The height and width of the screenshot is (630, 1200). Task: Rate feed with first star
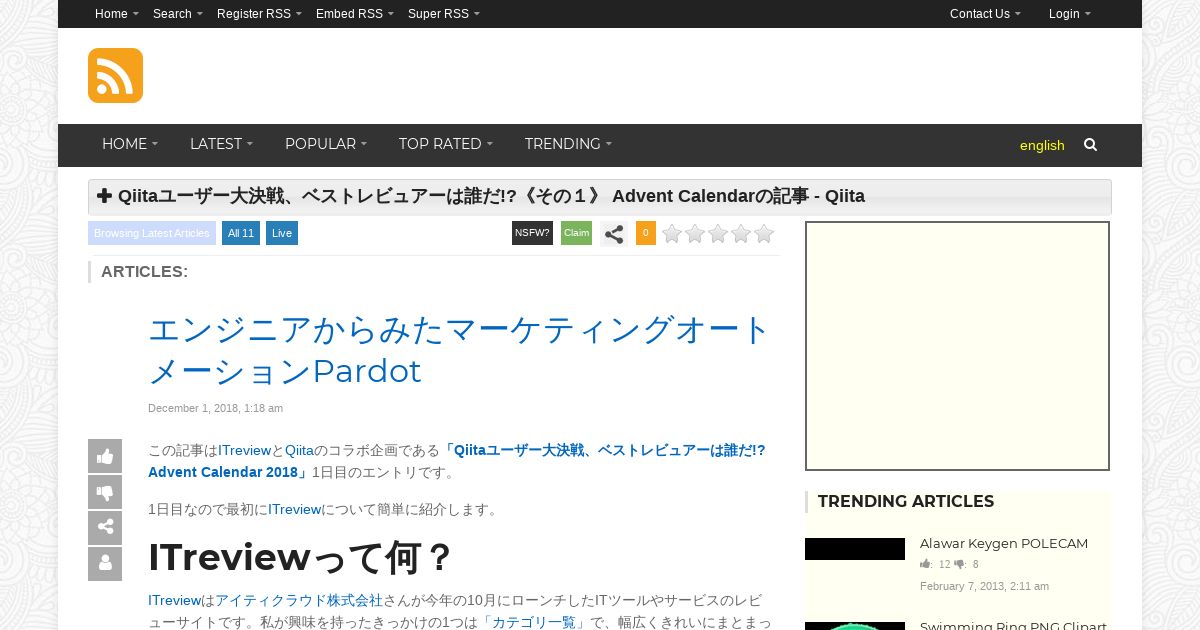[x=672, y=234]
